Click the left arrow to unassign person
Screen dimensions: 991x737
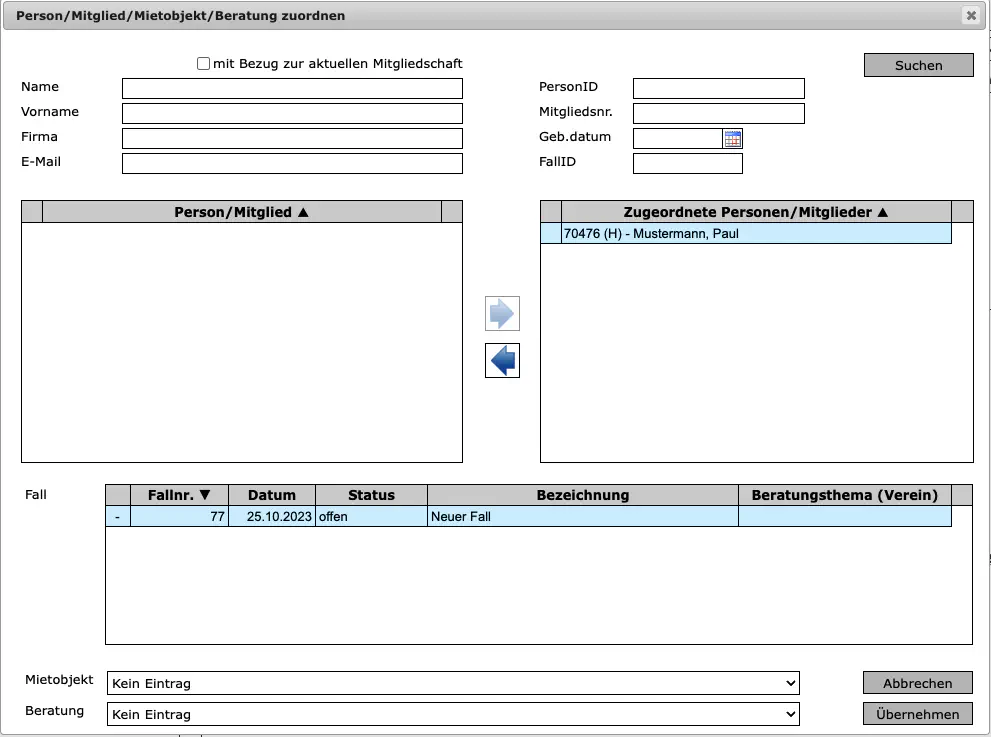(502, 360)
